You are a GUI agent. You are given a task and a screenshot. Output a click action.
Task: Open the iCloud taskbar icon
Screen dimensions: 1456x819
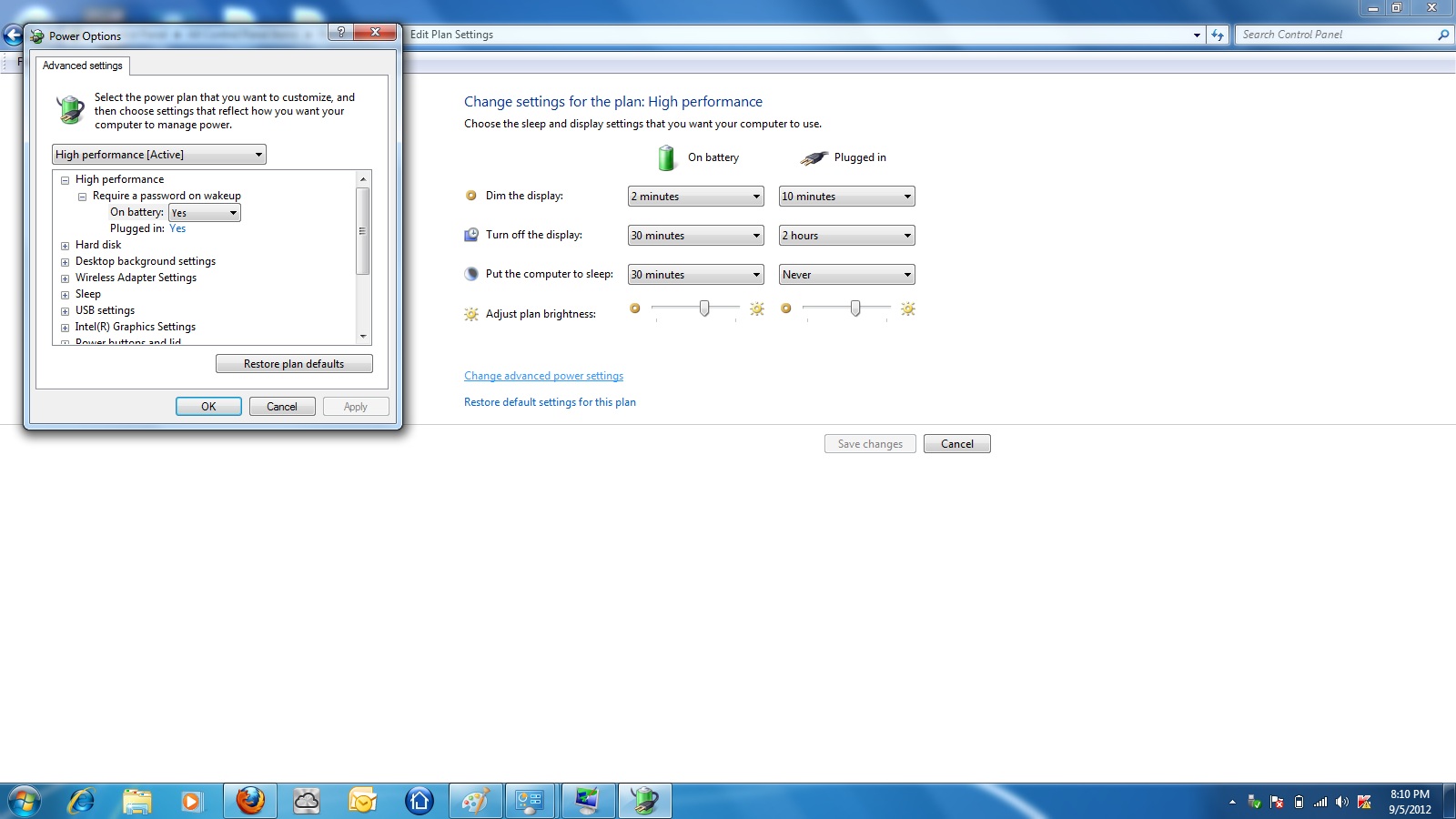307,802
